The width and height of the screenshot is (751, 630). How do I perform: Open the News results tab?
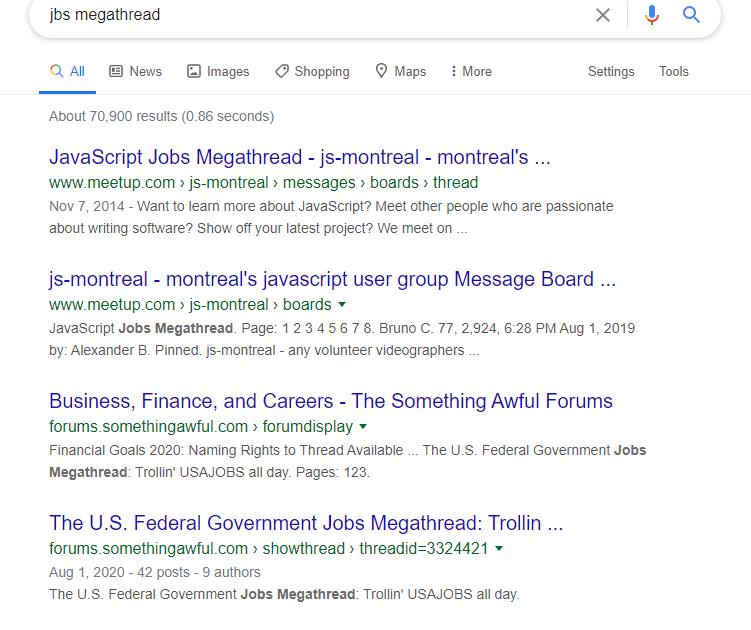[x=135, y=71]
